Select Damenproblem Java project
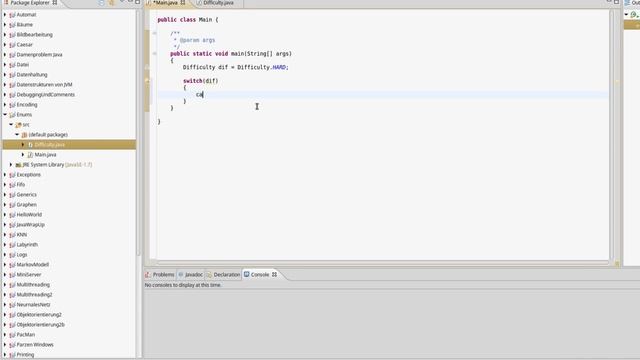Image resolution: width=640 pixels, height=360 pixels. [x=39, y=55]
